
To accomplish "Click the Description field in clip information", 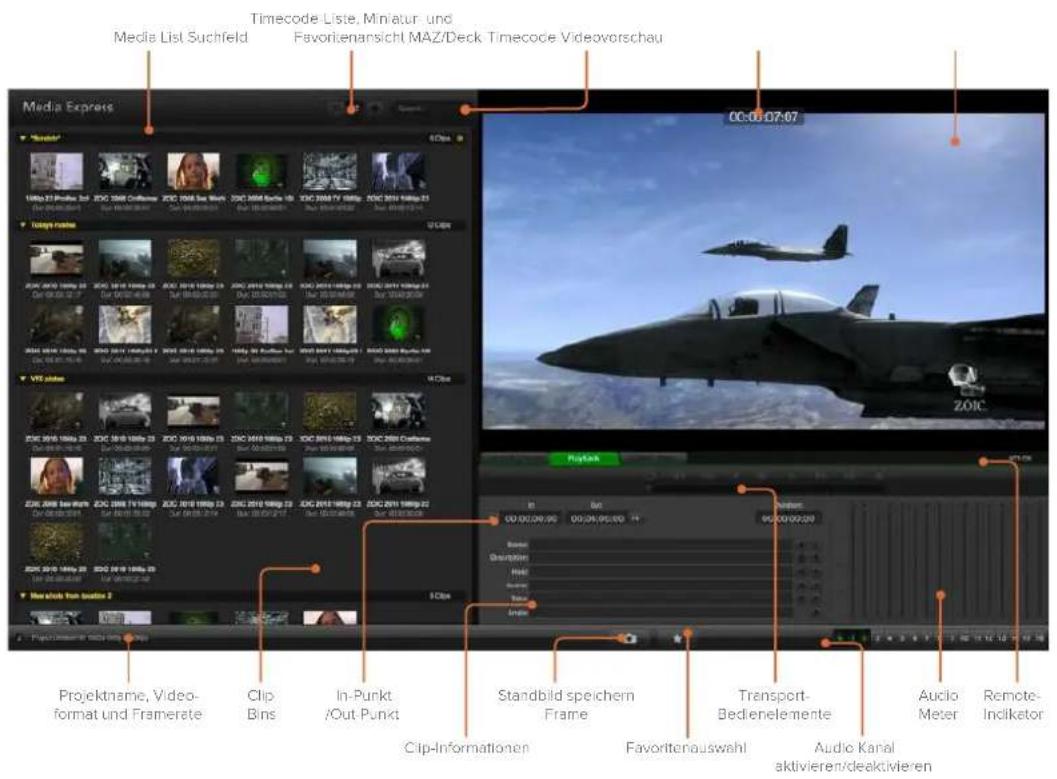I will pyautogui.click(x=661, y=557).
